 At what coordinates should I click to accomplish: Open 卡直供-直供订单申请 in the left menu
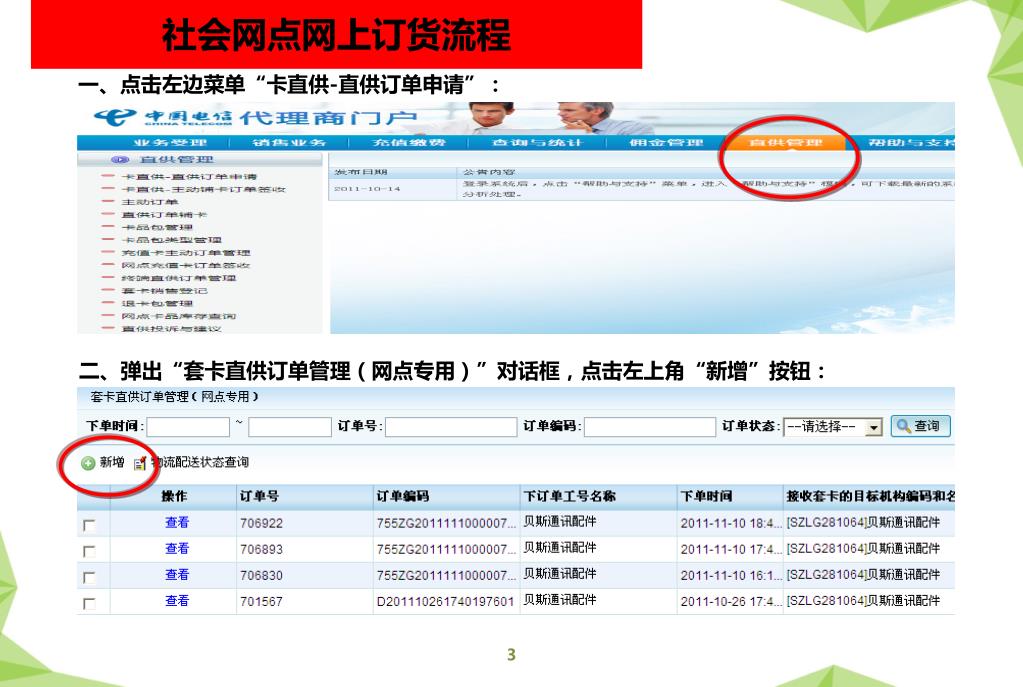tap(189, 177)
